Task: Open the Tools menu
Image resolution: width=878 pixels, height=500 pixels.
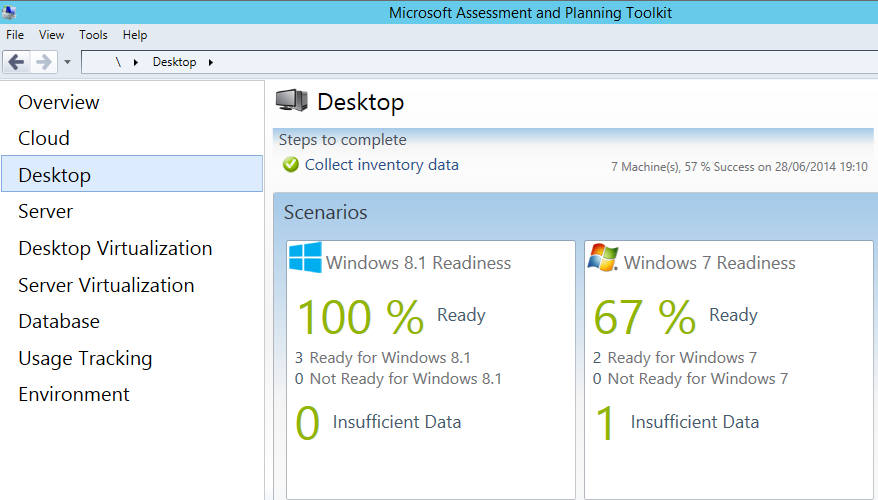Action: [x=93, y=35]
